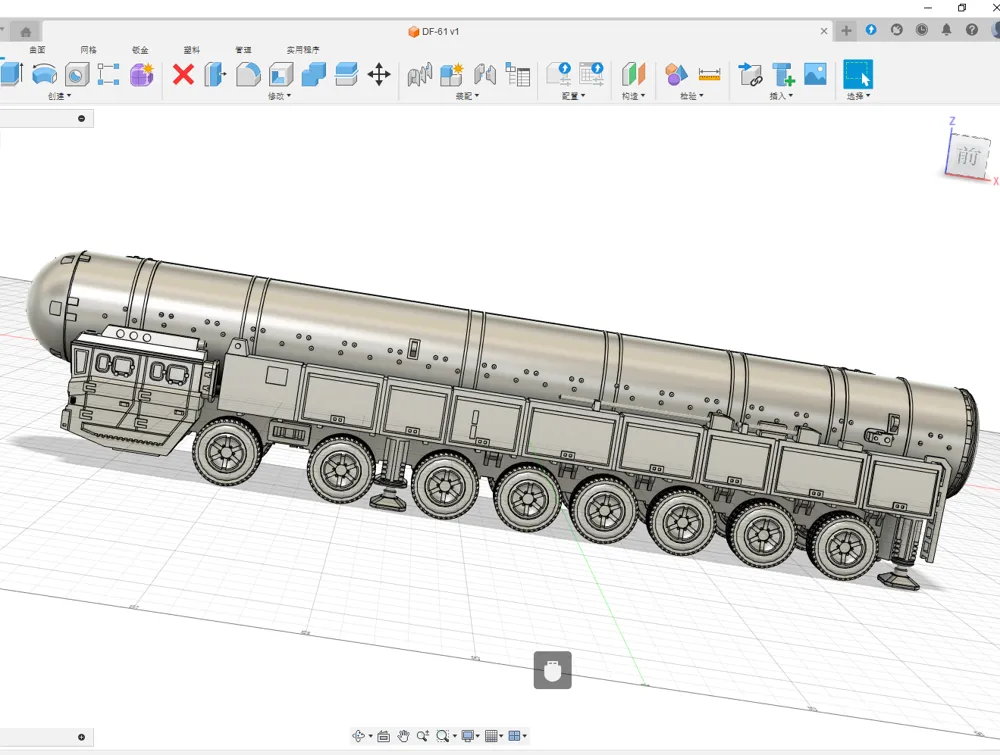The height and width of the screenshot is (755, 1000).
Task: Open the 构造 (Construct) dropdown
Action: coord(633,96)
